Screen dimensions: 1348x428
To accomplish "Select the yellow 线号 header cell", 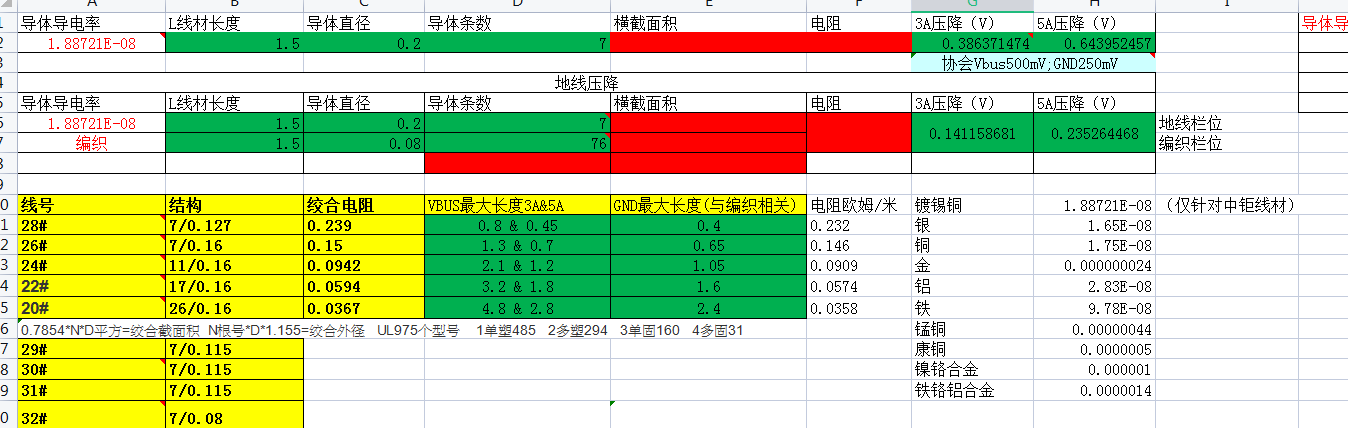I will coord(91,205).
